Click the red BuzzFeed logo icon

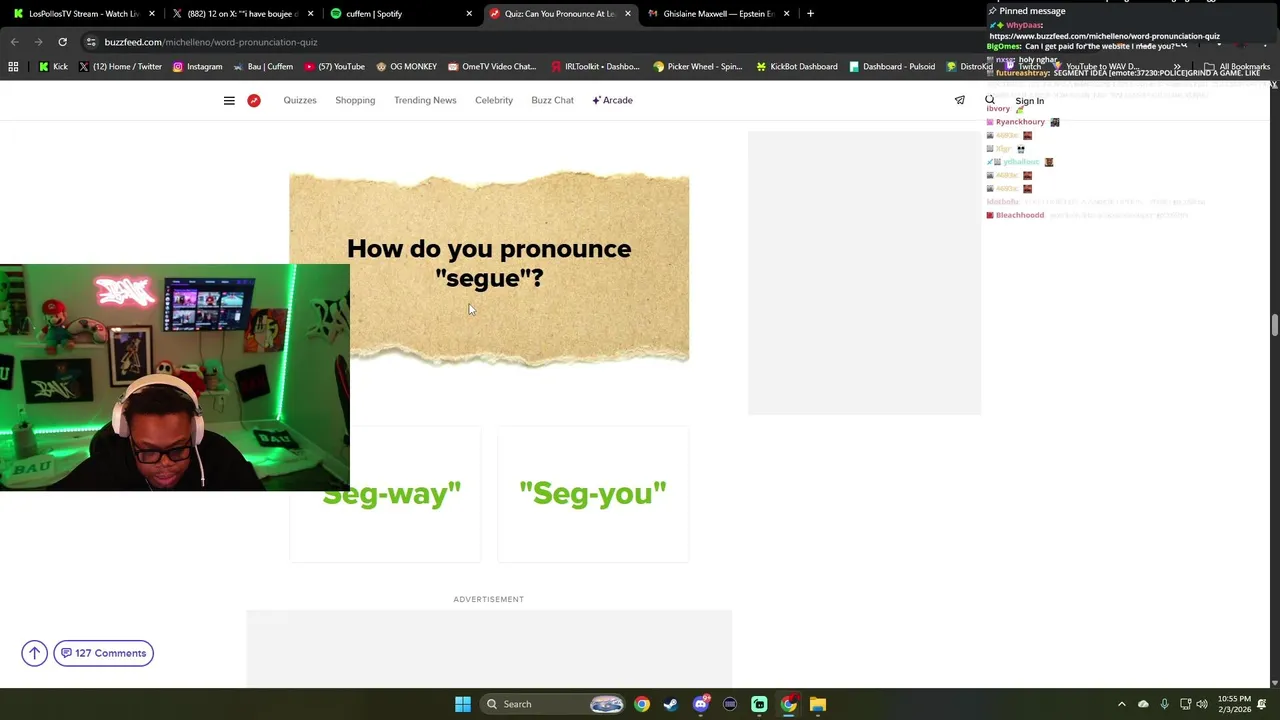point(254,100)
